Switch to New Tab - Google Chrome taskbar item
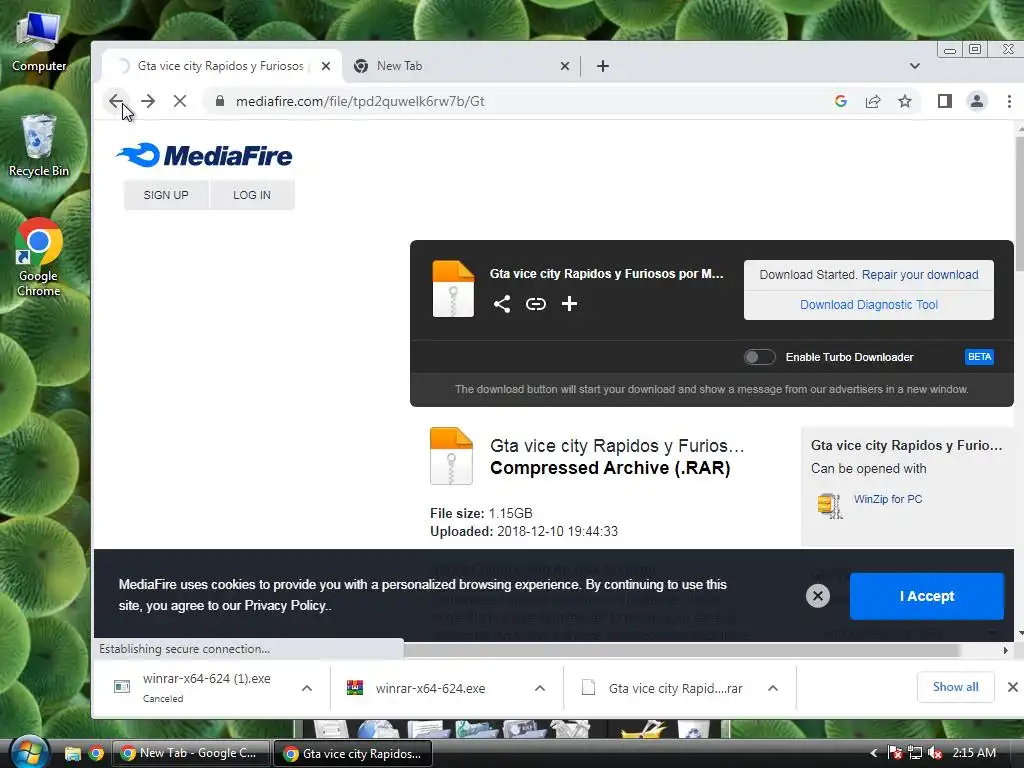The width and height of the screenshot is (1024, 768). click(191, 753)
